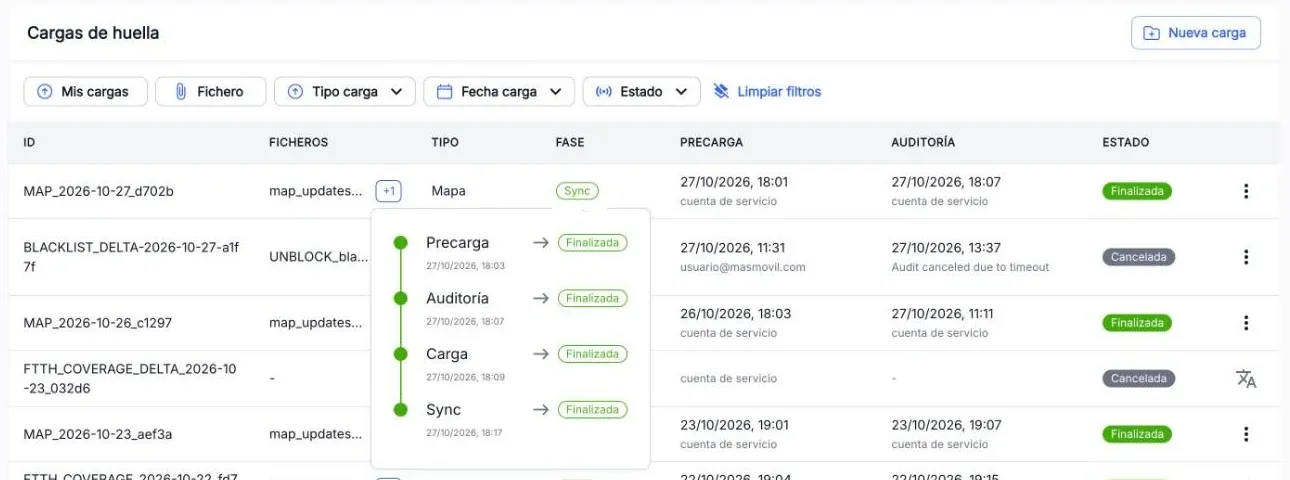Click the FICHEROS column header
The width and height of the screenshot is (1290, 480).
pyautogui.click(x=299, y=142)
